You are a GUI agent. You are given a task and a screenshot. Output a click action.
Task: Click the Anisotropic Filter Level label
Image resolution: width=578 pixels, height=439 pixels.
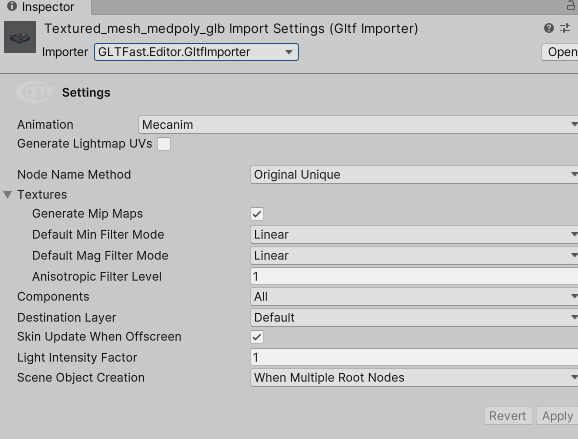97,276
